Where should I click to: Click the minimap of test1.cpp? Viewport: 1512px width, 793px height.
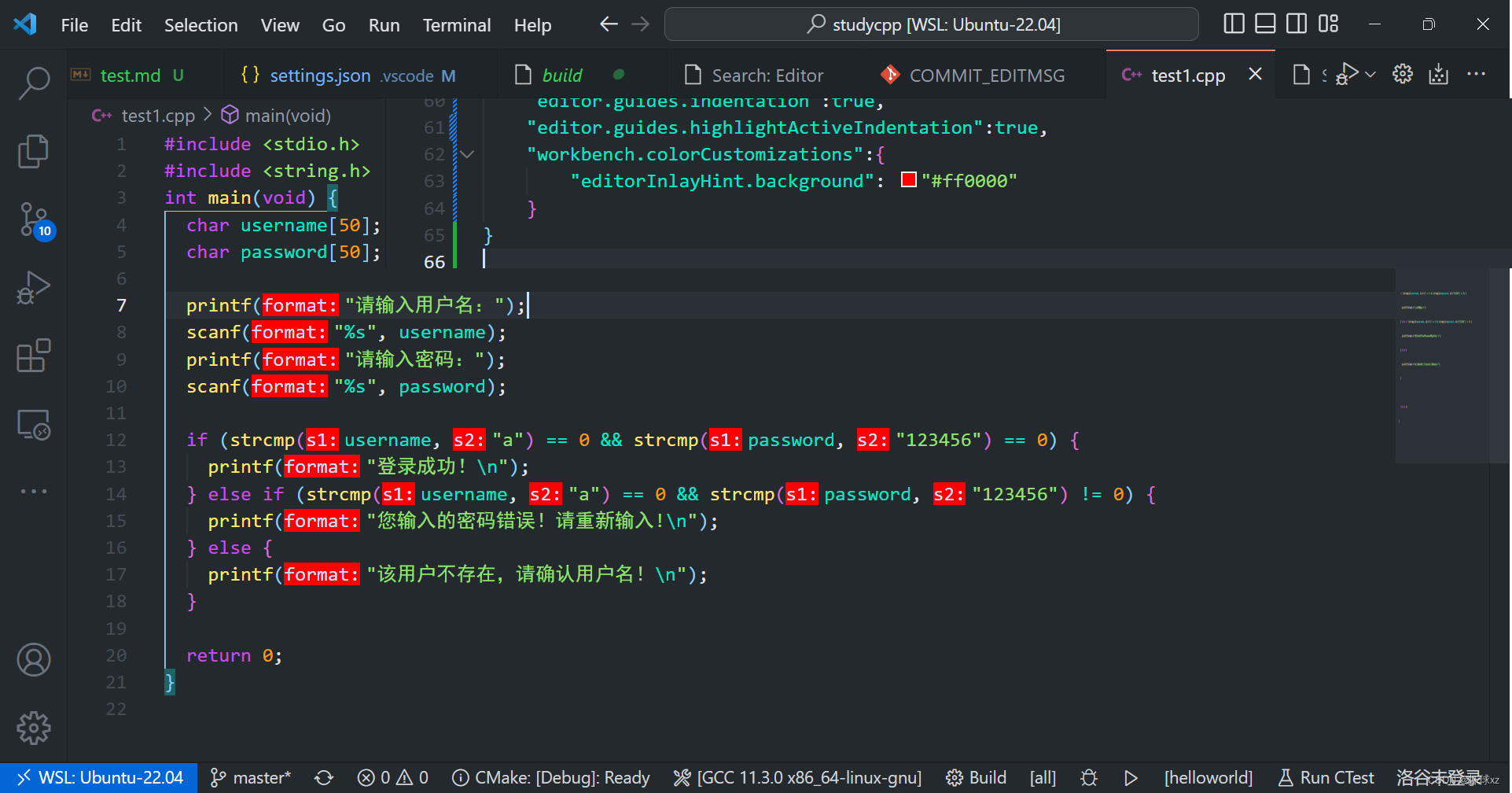(1442, 365)
